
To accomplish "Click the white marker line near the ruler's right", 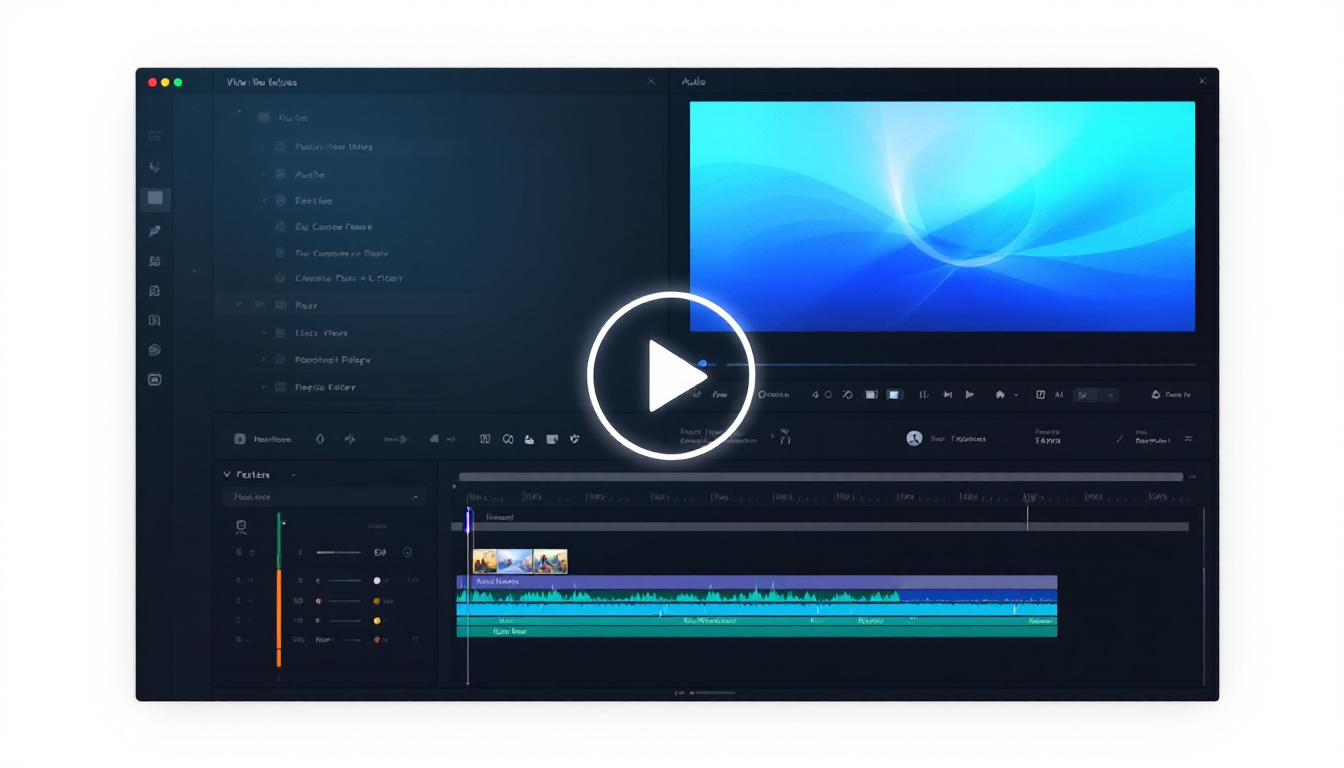I will [1027, 518].
